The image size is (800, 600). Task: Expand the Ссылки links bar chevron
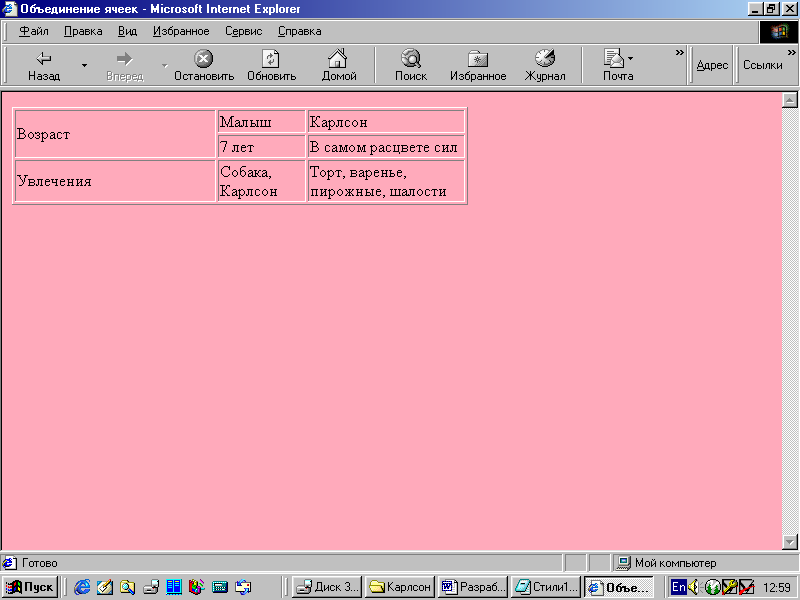point(791,53)
